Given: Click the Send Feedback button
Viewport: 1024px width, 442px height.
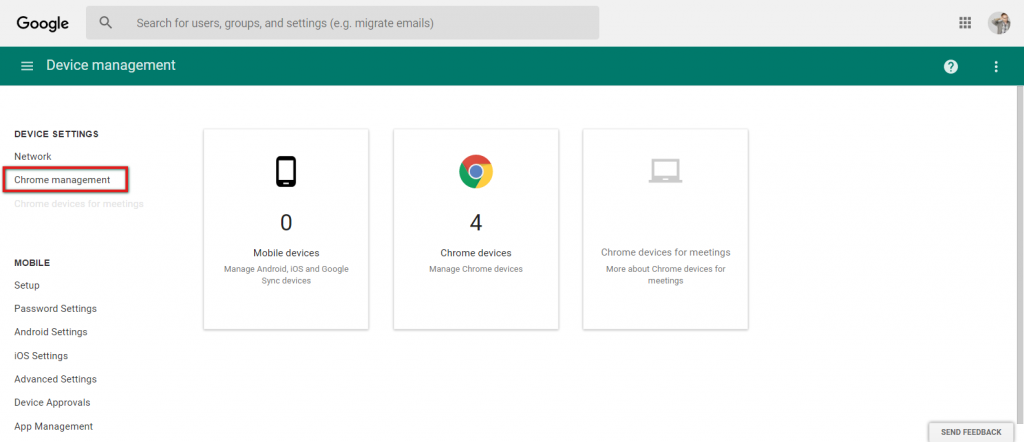Looking at the screenshot, I should (x=971, y=432).
